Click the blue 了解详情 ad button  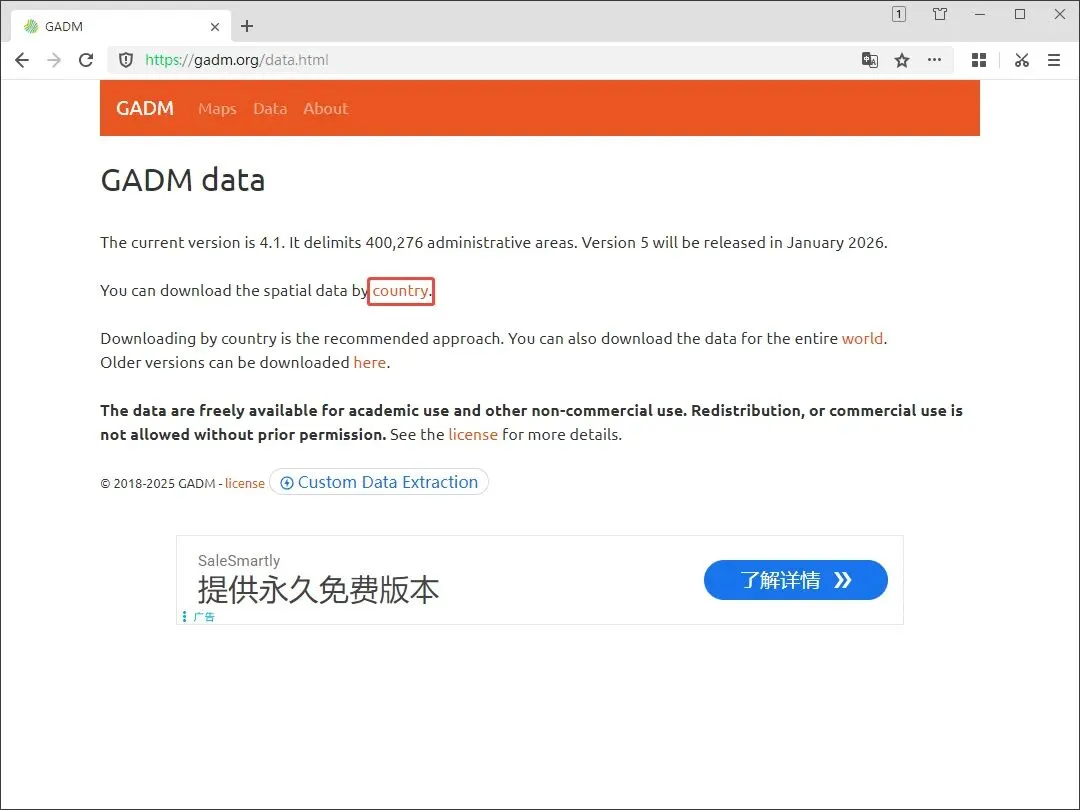(796, 580)
